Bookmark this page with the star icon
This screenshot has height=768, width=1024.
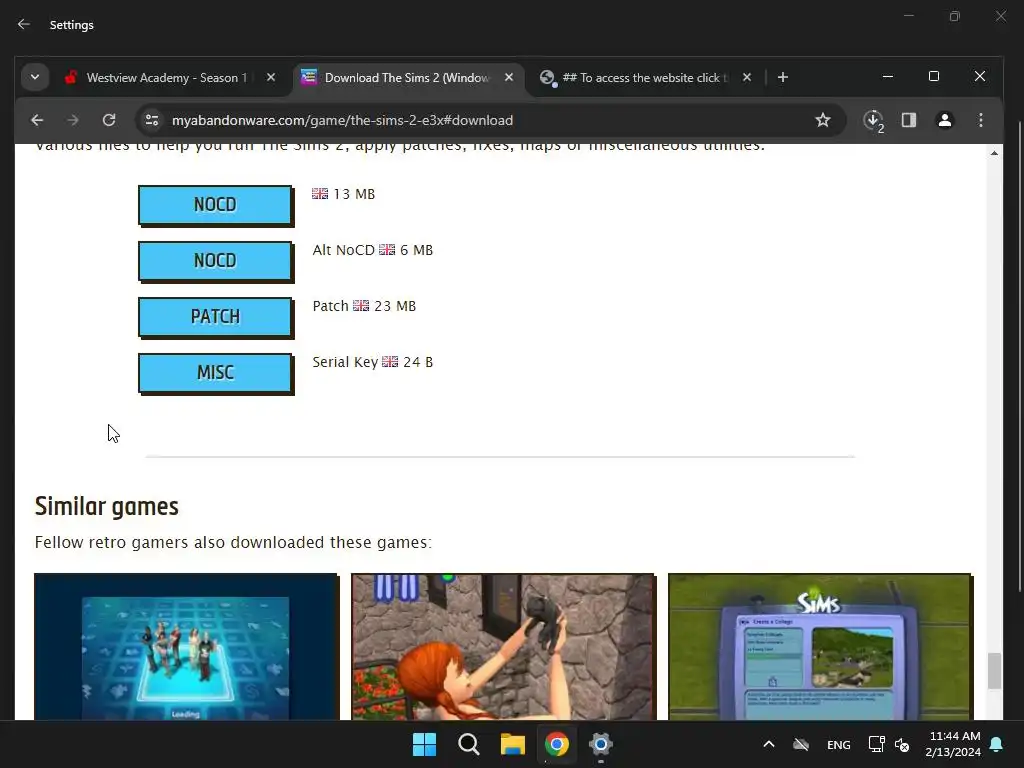pyautogui.click(x=823, y=120)
